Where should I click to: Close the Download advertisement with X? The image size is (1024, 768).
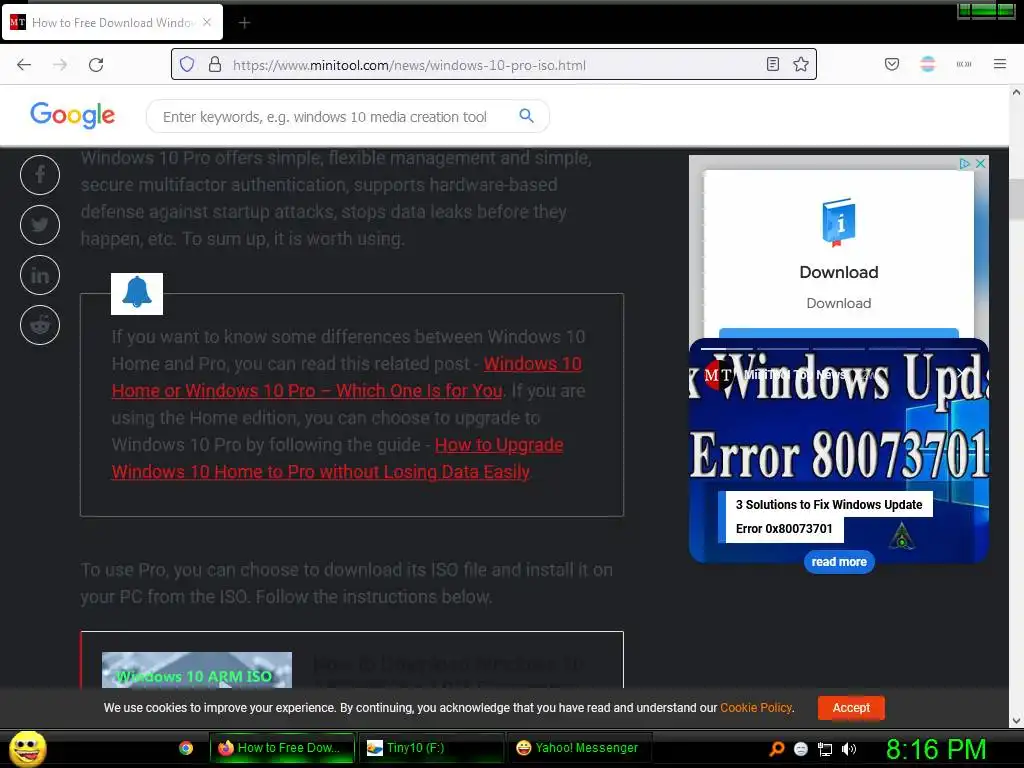(980, 163)
